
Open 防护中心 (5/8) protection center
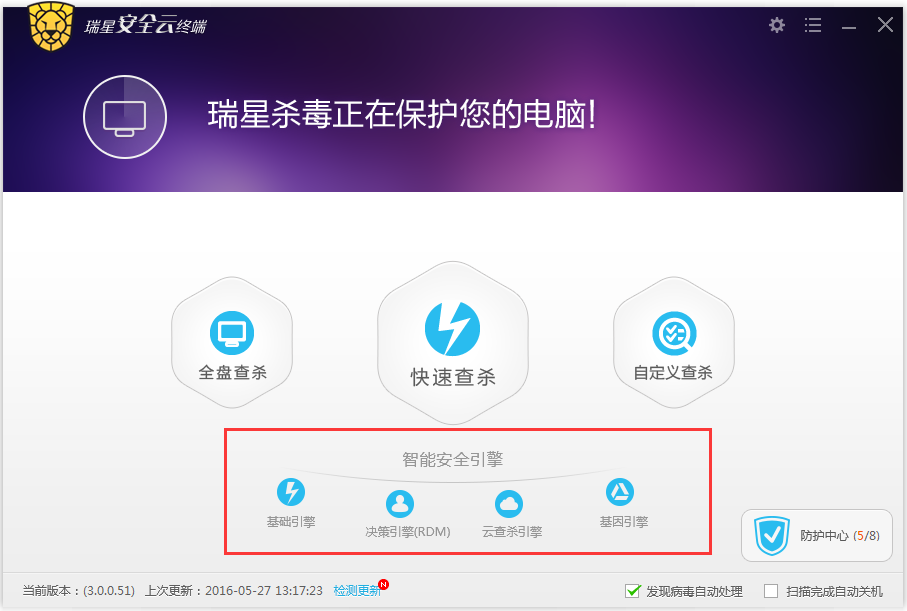(817, 535)
